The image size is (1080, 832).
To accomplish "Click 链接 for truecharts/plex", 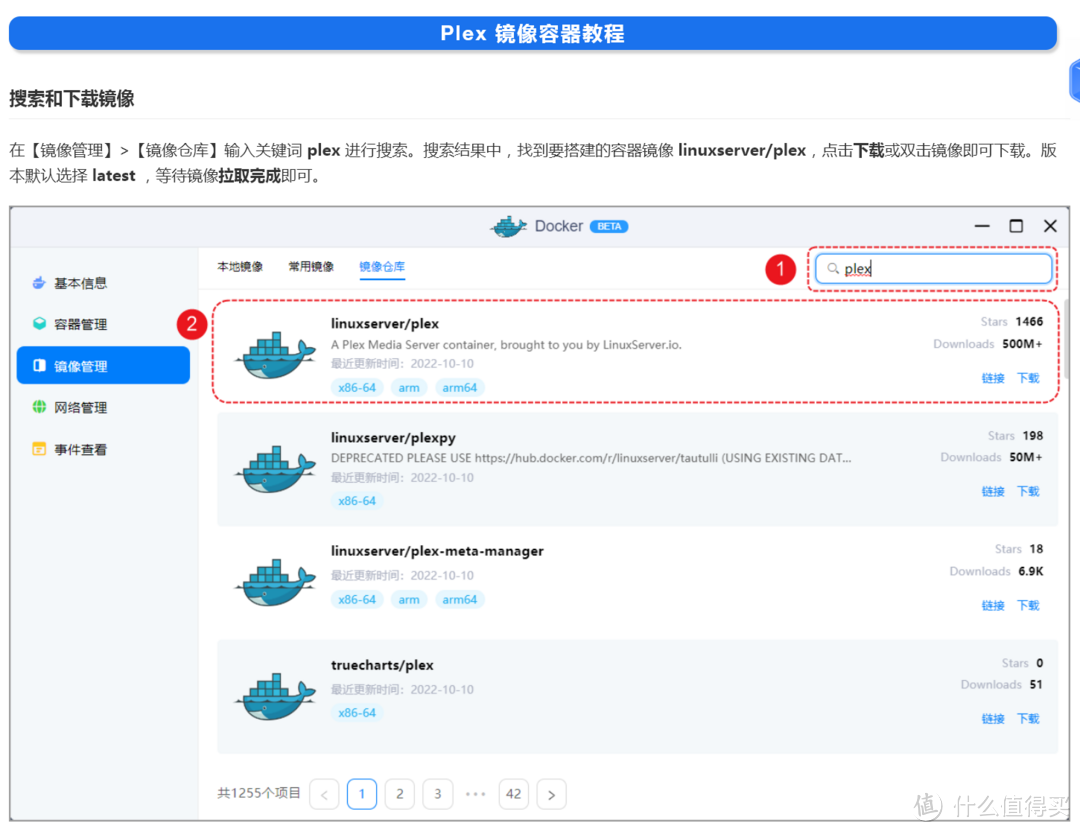I will pyautogui.click(x=993, y=719).
